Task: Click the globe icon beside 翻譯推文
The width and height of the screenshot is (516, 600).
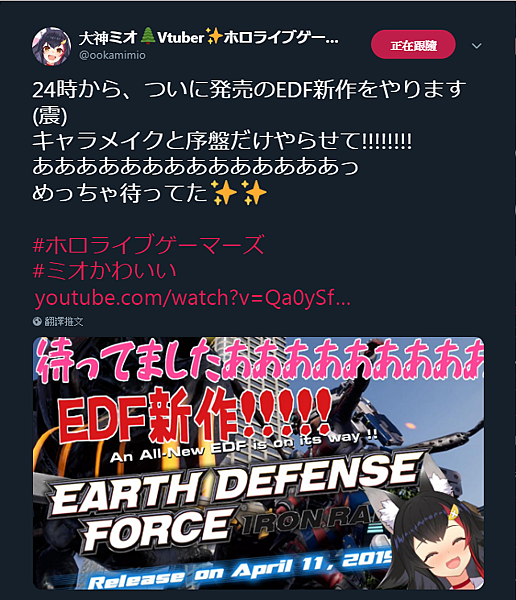Action: point(37,321)
